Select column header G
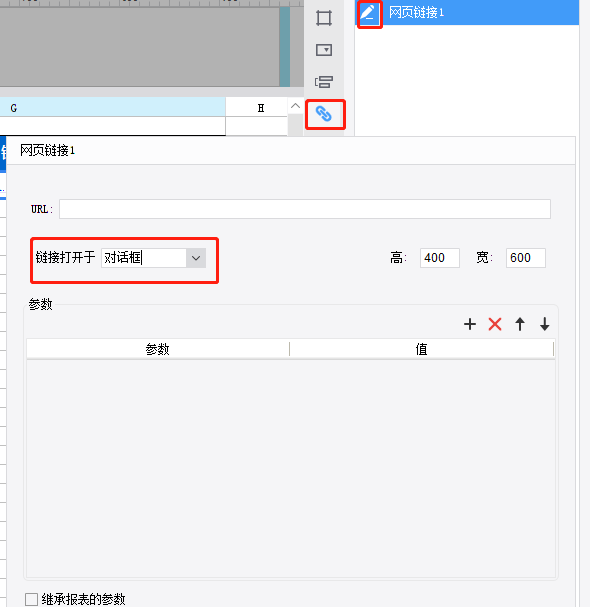The height and width of the screenshot is (607, 590). (113, 107)
